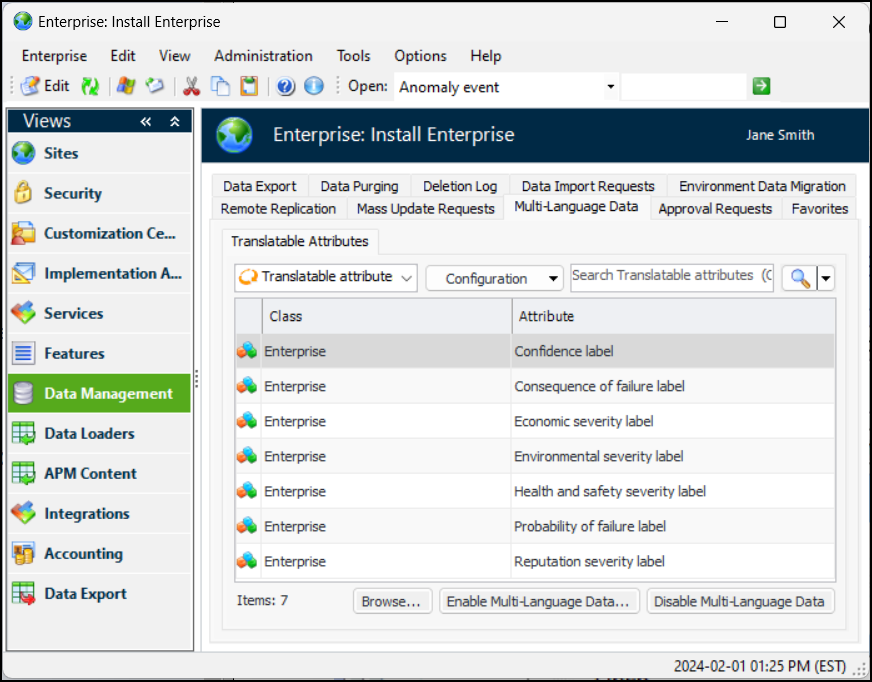This screenshot has height=682, width=872.
Task: Expand the Configuration dropdown
Action: 494,278
